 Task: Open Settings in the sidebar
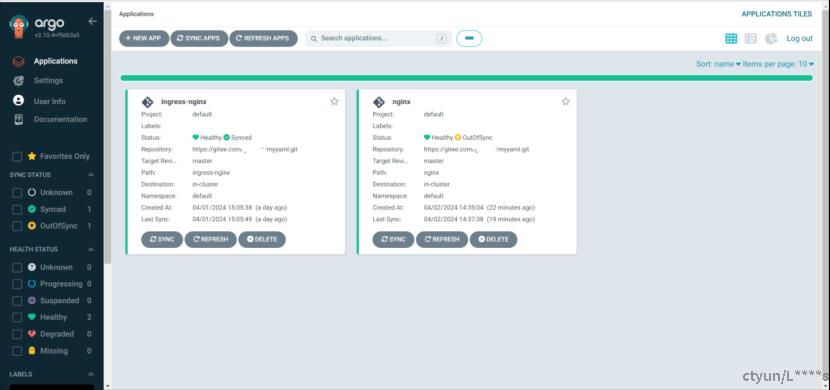point(48,80)
